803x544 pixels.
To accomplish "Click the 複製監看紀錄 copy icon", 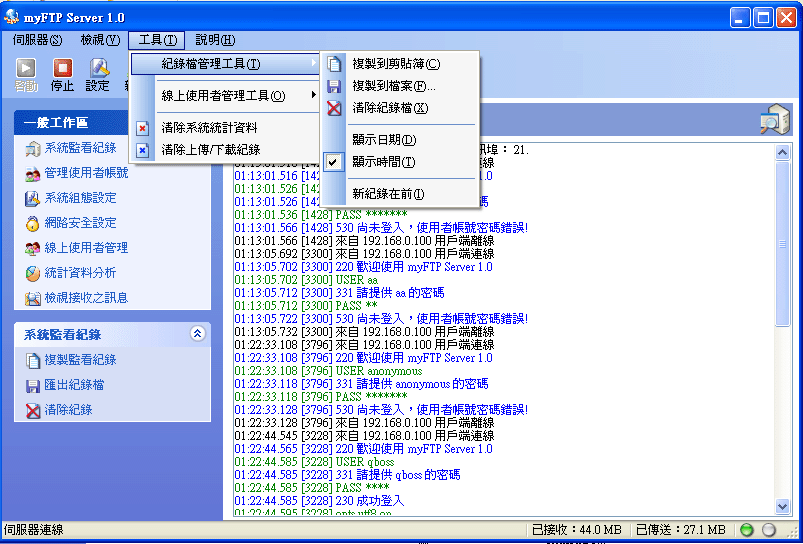I will click(x=33, y=360).
